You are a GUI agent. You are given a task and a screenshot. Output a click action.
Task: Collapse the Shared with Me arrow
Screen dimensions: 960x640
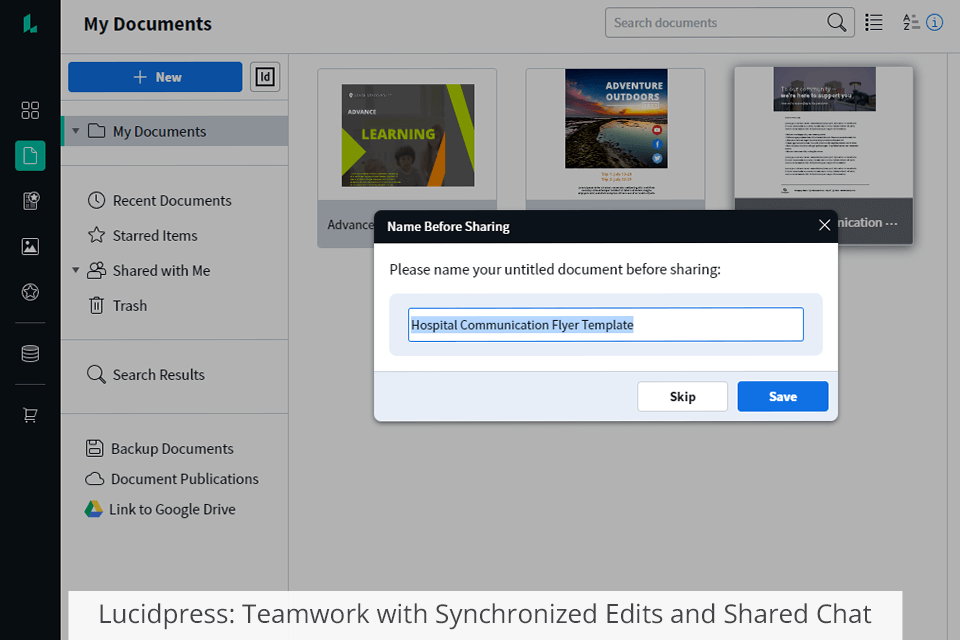pos(76,270)
